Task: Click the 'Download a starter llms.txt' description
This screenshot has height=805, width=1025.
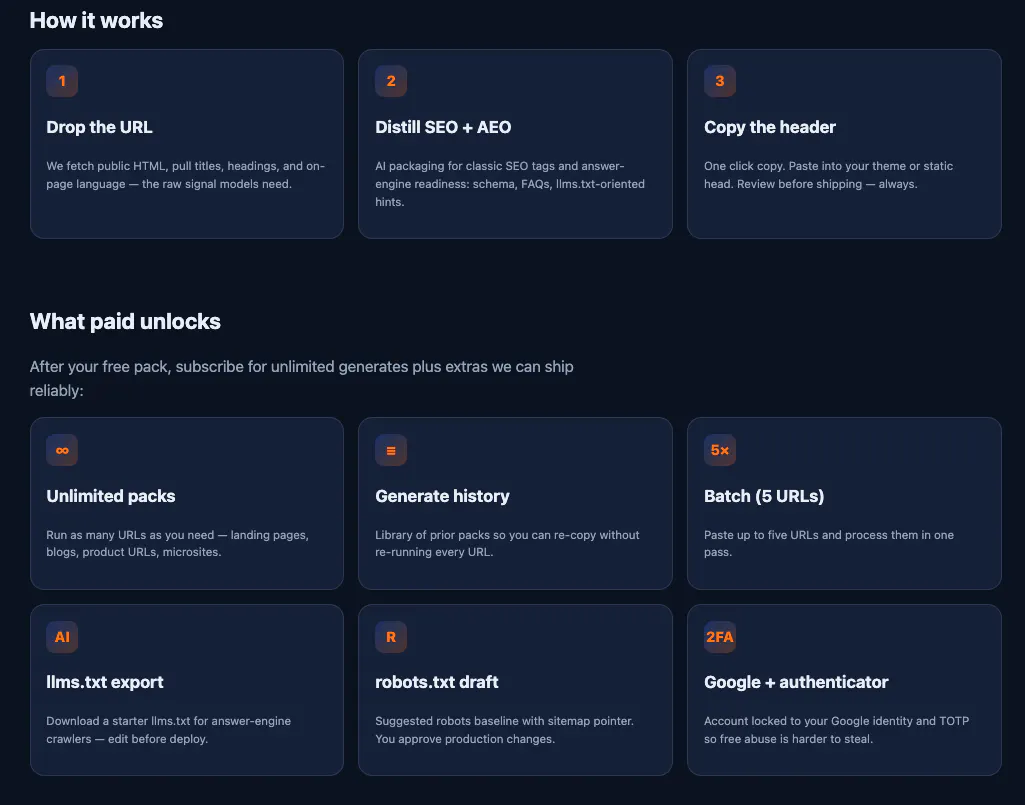Action: 169,730
